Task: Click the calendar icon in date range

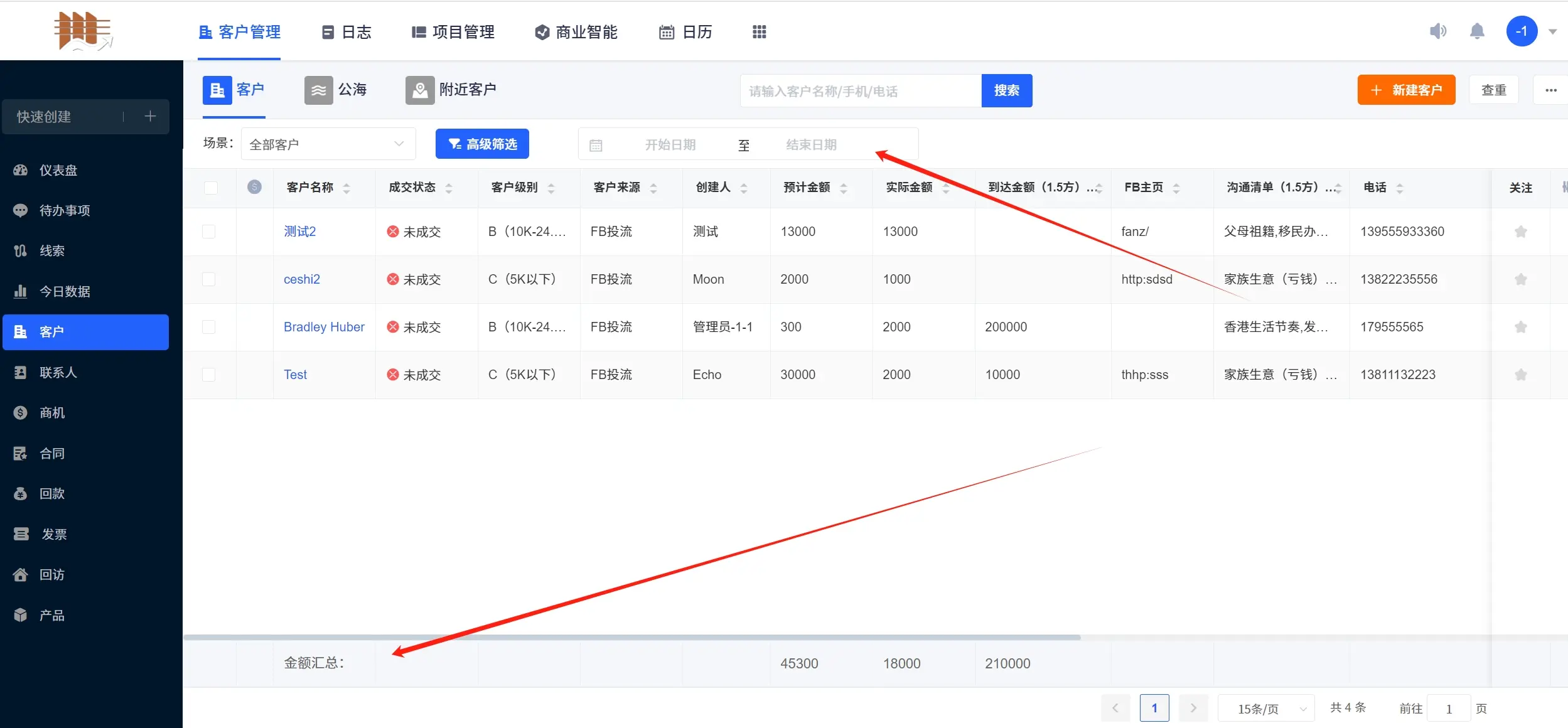Action: pos(596,145)
